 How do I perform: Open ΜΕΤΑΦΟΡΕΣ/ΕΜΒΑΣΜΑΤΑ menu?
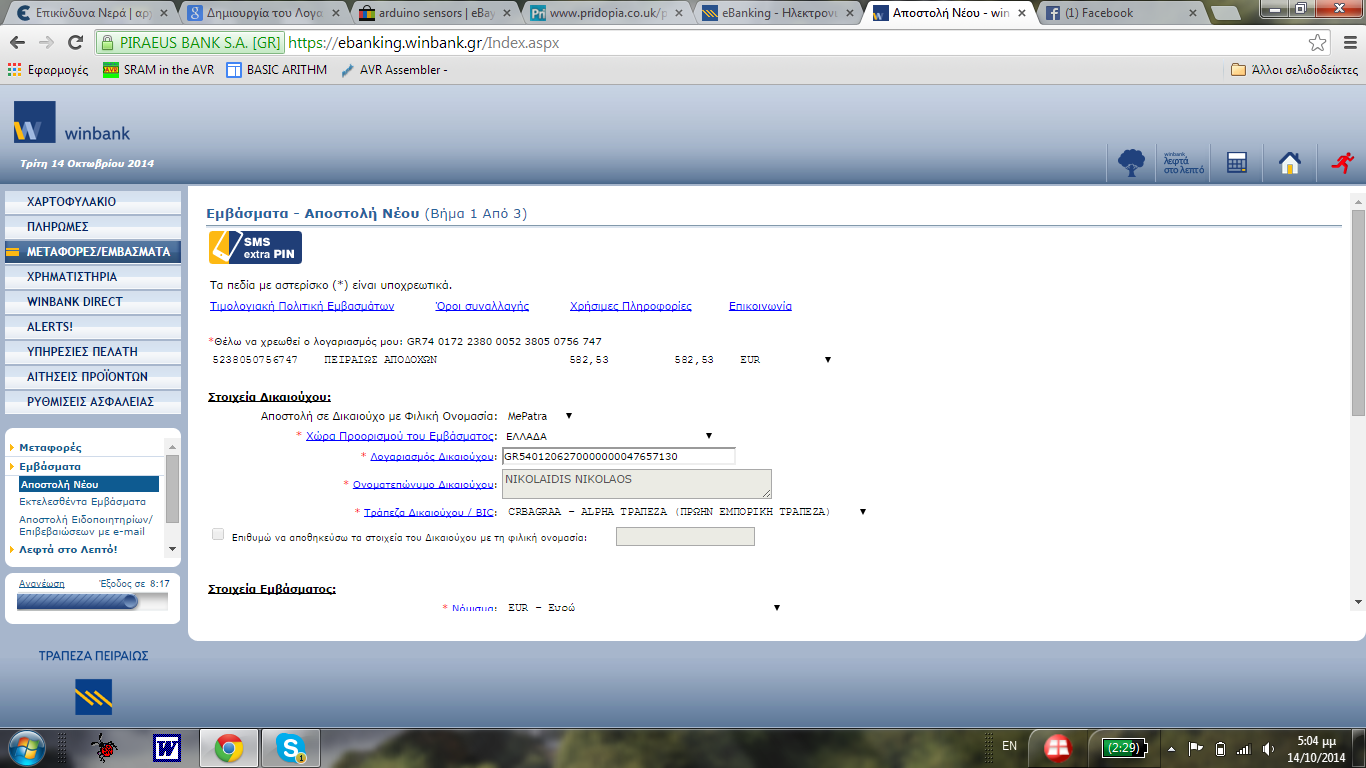coord(93,251)
